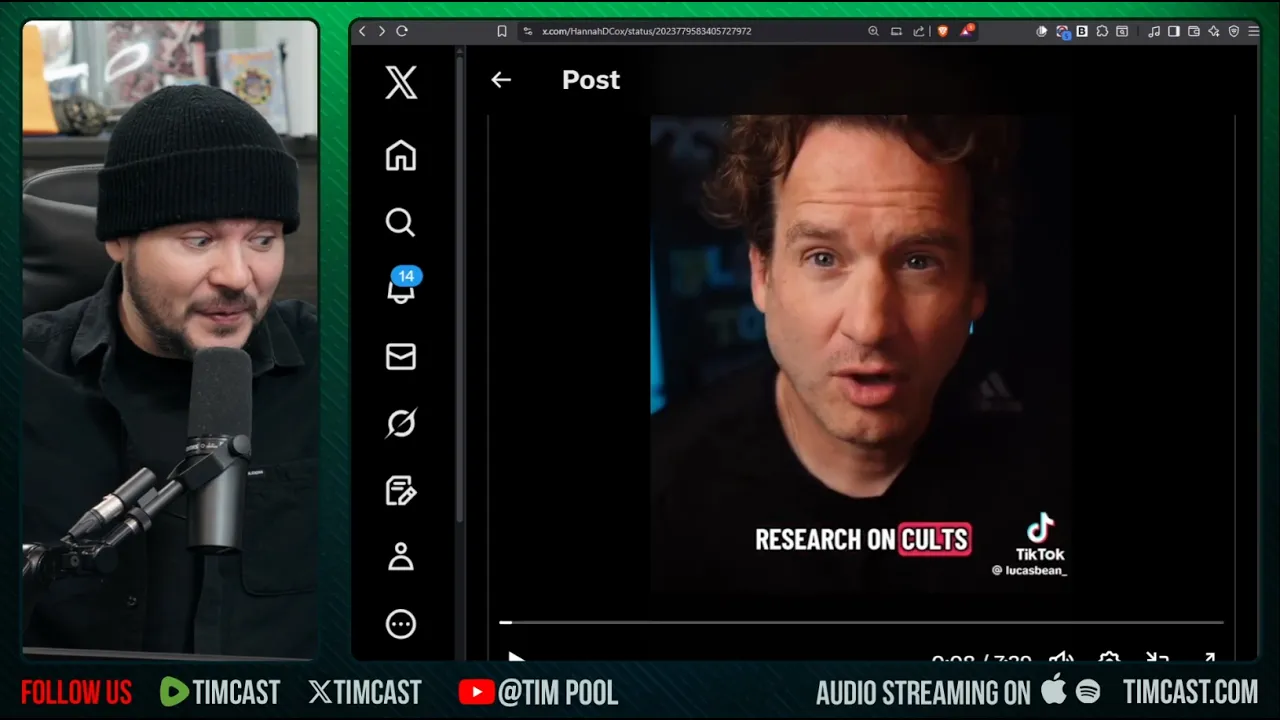Viewport: 1280px width, 720px height.
Task: Open the X home logo
Action: (x=401, y=82)
